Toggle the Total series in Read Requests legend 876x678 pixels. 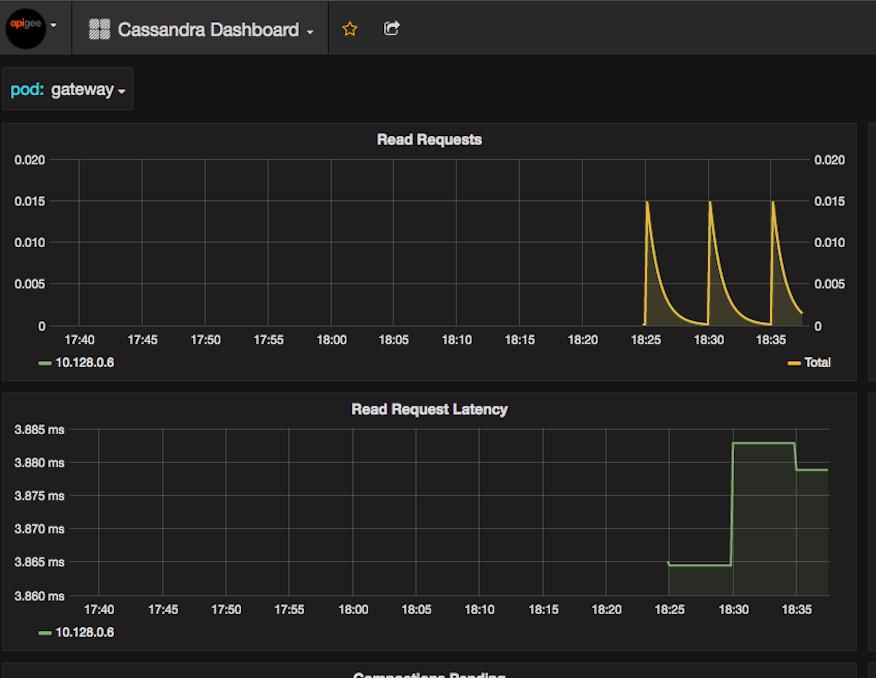point(817,362)
